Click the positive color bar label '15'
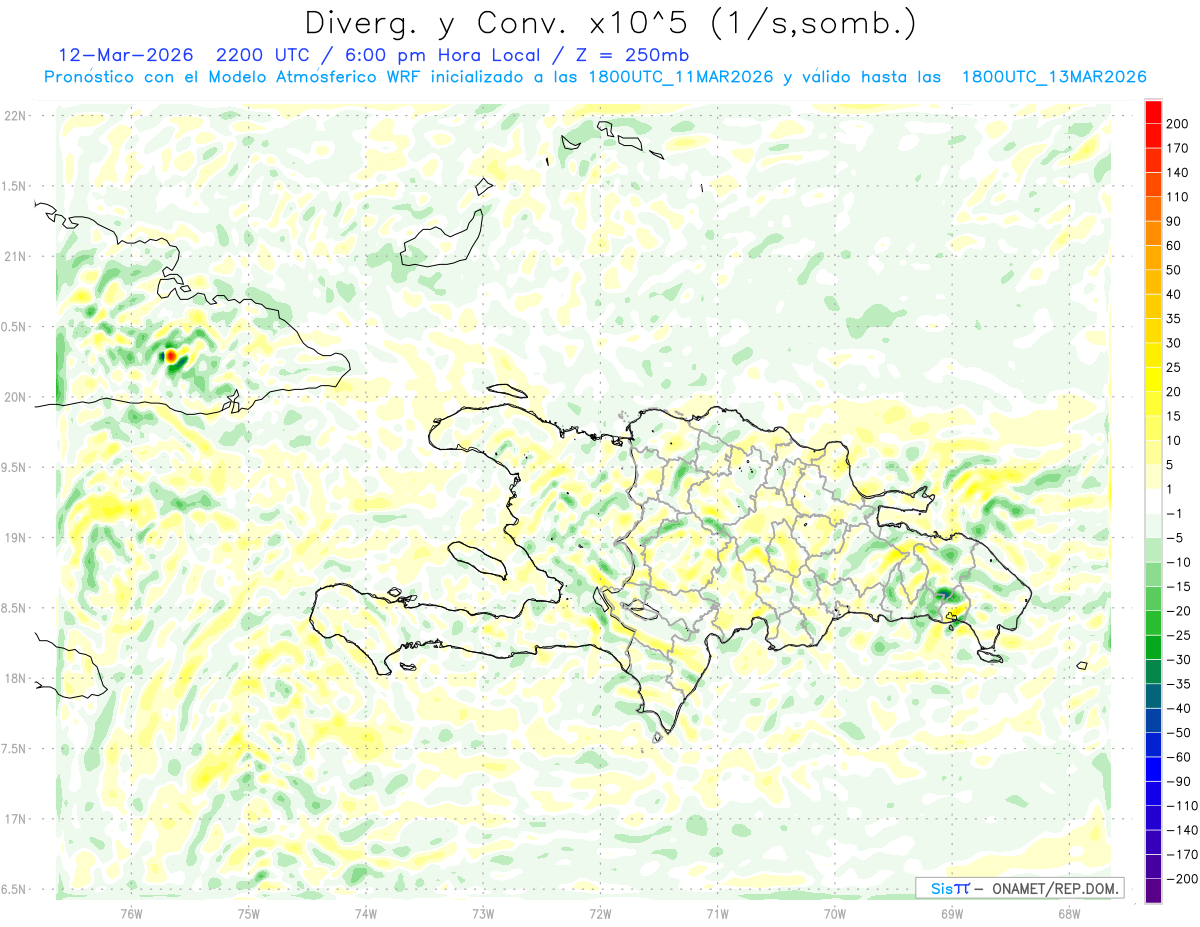The width and height of the screenshot is (1200, 927). (x=1174, y=417)
